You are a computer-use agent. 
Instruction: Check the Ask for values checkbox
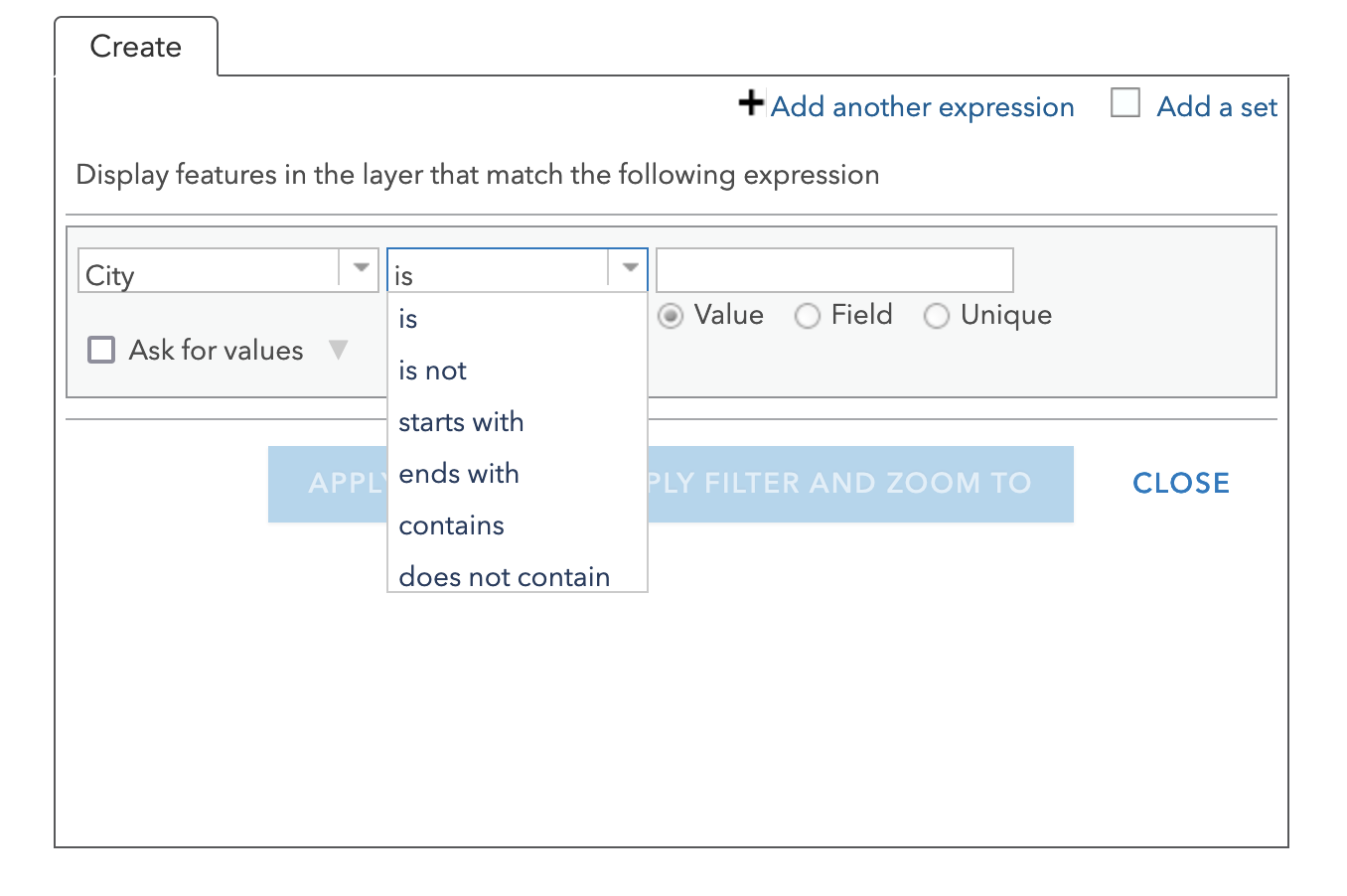coord(101,350)
